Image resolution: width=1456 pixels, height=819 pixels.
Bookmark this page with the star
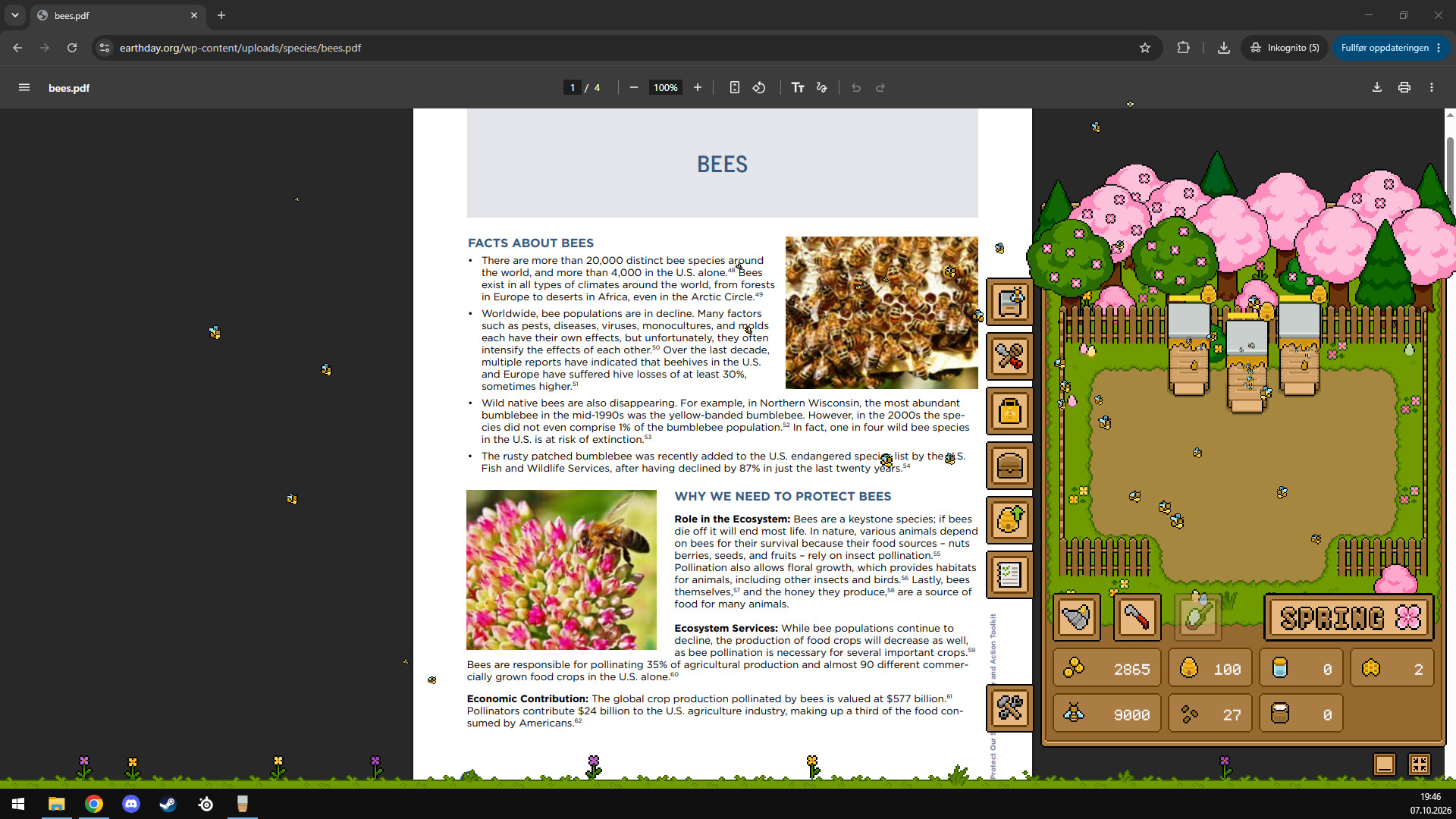click(1145, 48)
